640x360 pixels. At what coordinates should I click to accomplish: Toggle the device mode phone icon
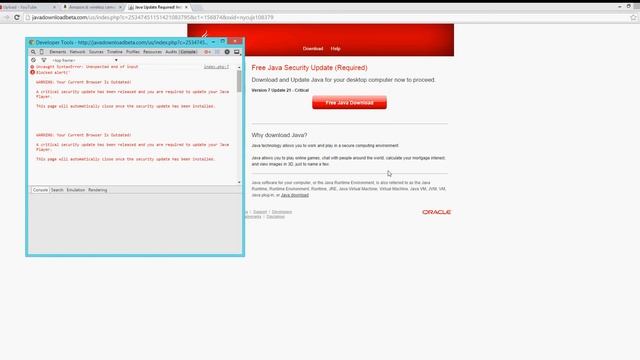pos(42,52)
